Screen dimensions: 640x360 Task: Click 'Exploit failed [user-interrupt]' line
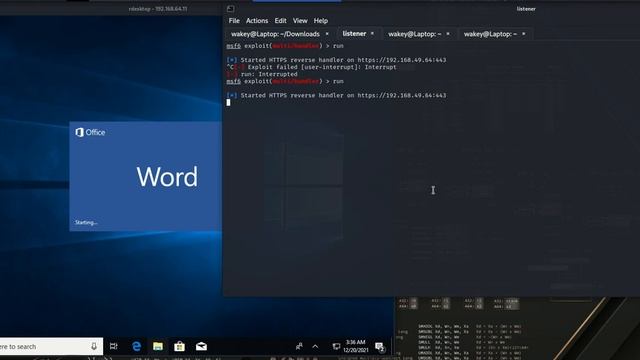click(311, 67)
